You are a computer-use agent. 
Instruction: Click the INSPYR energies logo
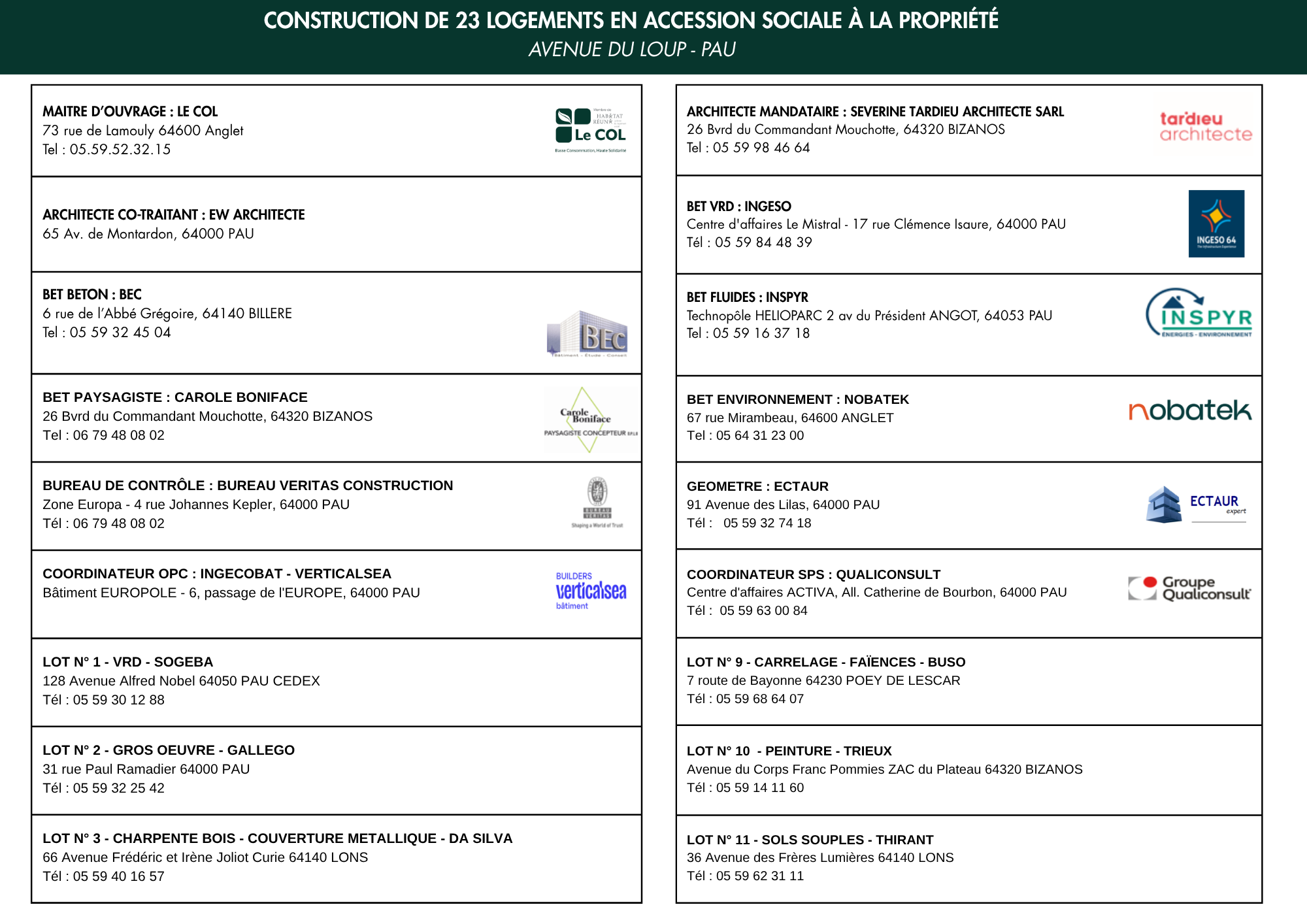point(1199,313)
